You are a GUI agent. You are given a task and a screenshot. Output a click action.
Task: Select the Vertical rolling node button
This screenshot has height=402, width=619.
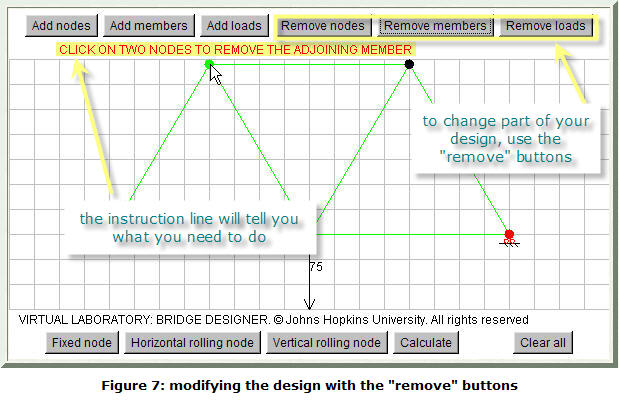click(x=326, y=343)
